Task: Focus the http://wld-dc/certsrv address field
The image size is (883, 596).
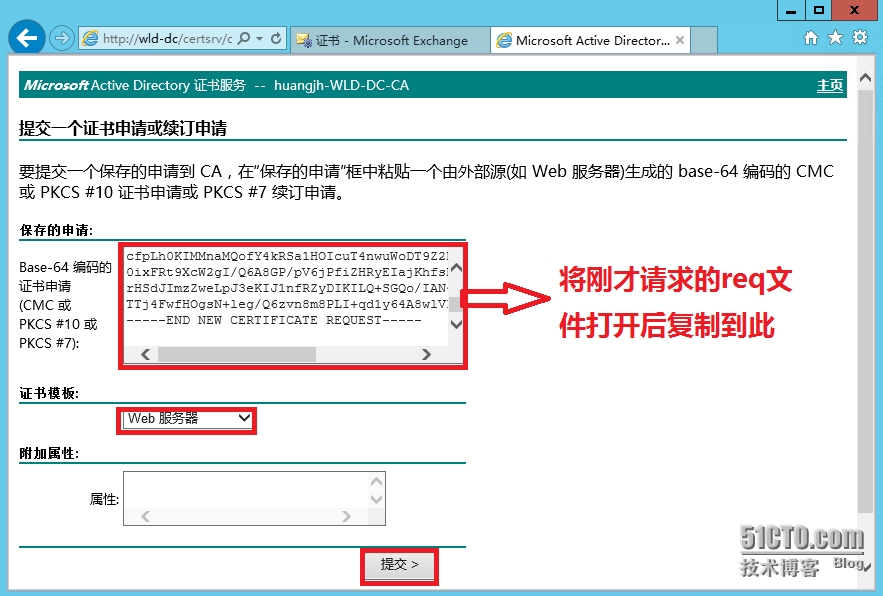Action: [x=167, y=38]
